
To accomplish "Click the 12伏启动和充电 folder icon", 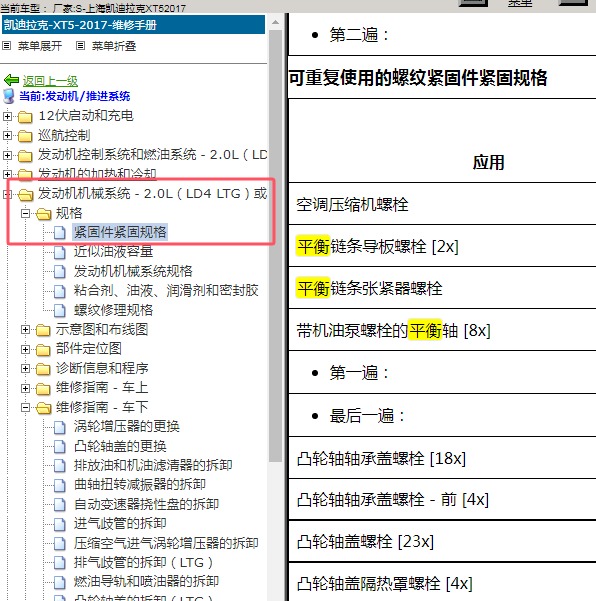I will tap(25, 117).
